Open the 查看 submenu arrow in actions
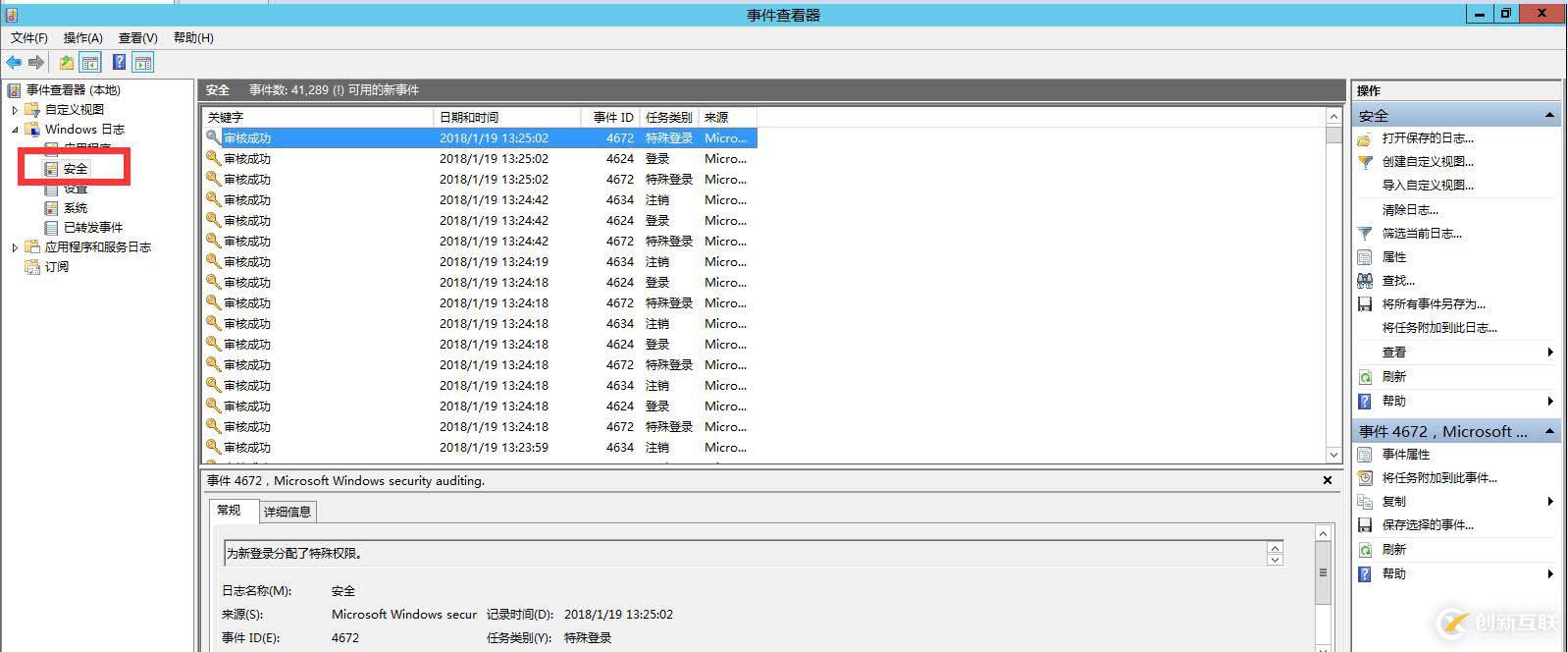The width and height of the screenshot is (1568, 652). (1550, 353)
